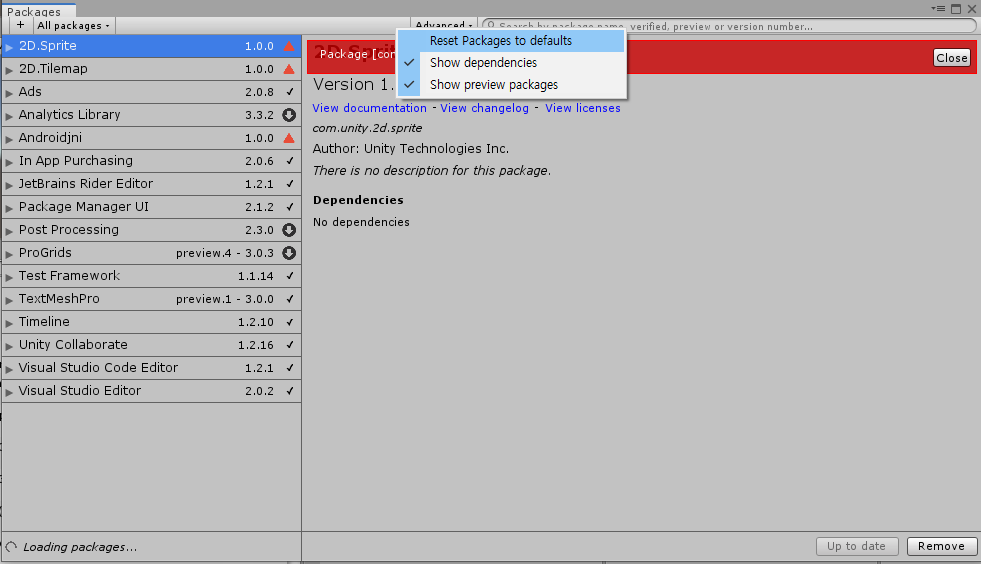Click the plus icon to add a package
981x564 pixels.
pyautogui.click(x=21, y=25)
